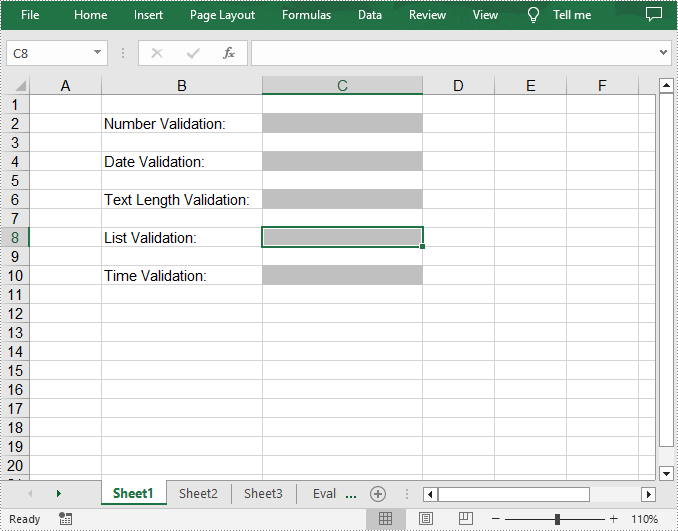Open Insert Function fx icon
This screenshot has height=531, width=678.
click(229, 53)
